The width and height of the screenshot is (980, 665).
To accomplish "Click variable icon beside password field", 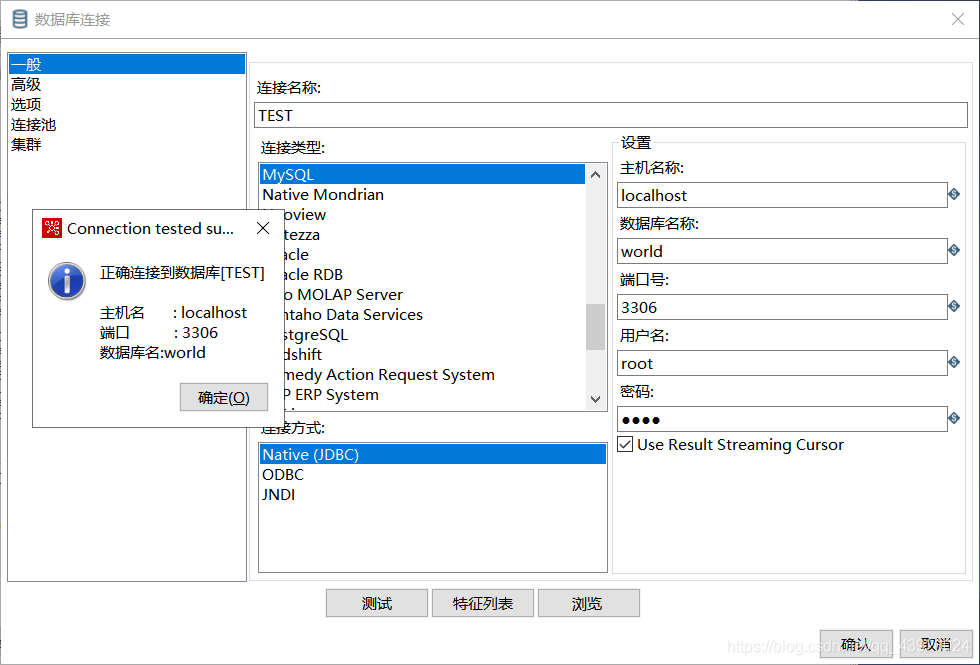I will click(954, 418).
